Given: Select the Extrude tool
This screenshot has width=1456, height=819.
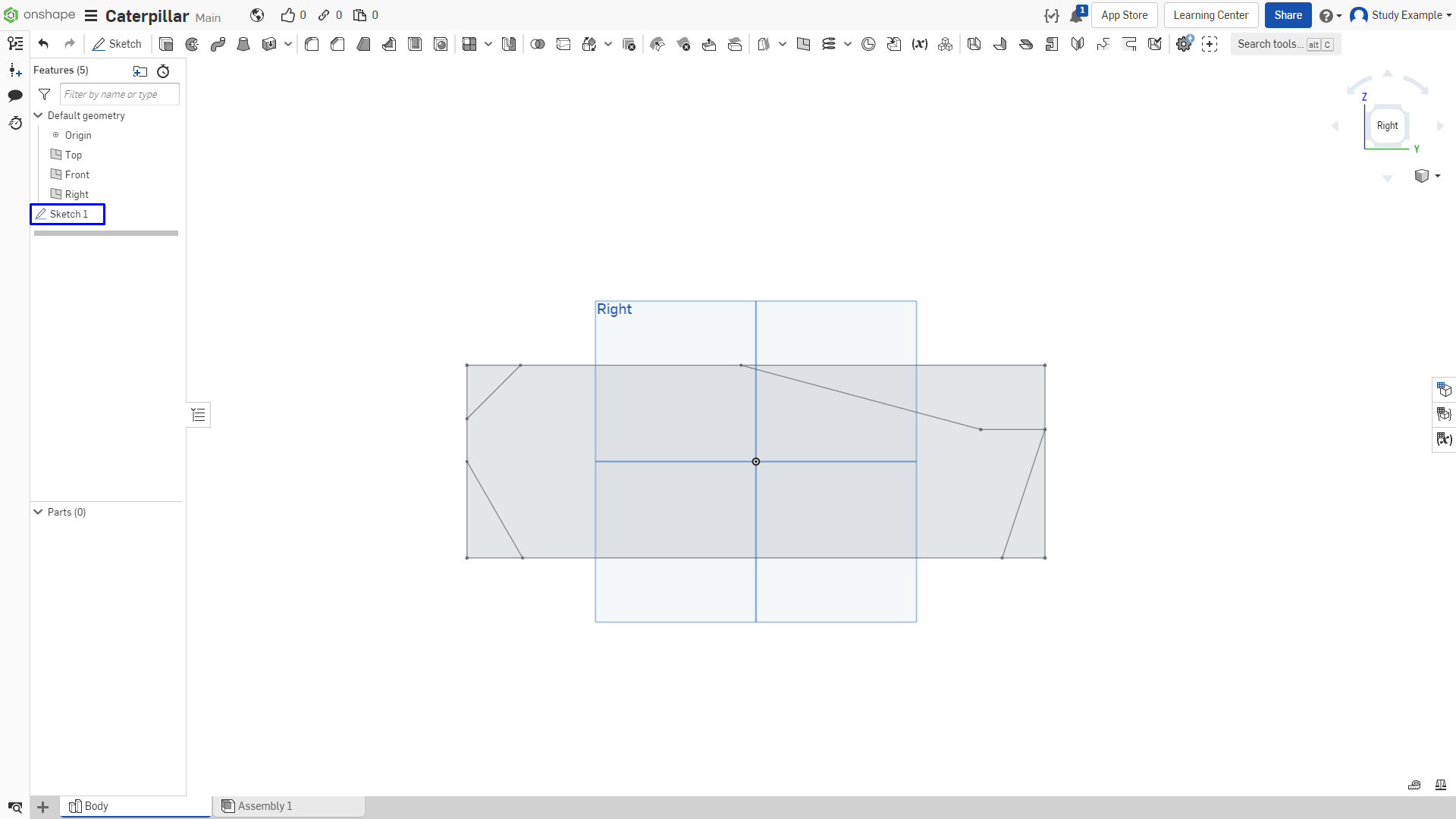Looking at the screenshot, I should pos(166,44).
